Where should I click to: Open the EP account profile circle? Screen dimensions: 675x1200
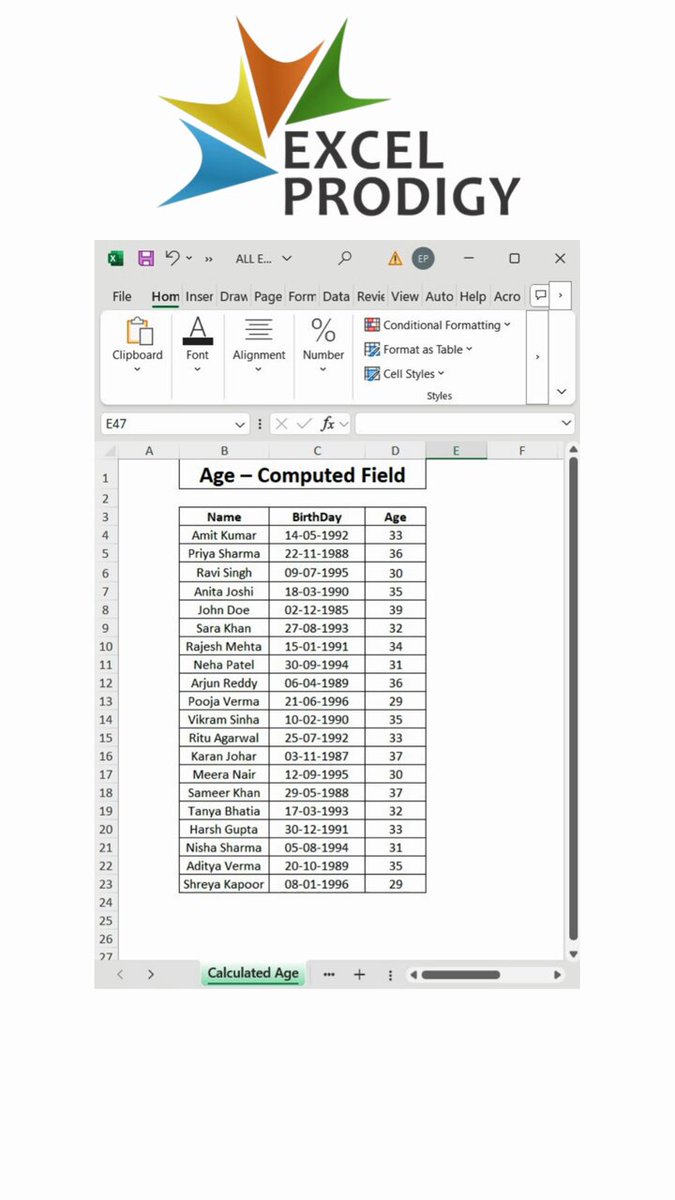click(x=423, y=258)
